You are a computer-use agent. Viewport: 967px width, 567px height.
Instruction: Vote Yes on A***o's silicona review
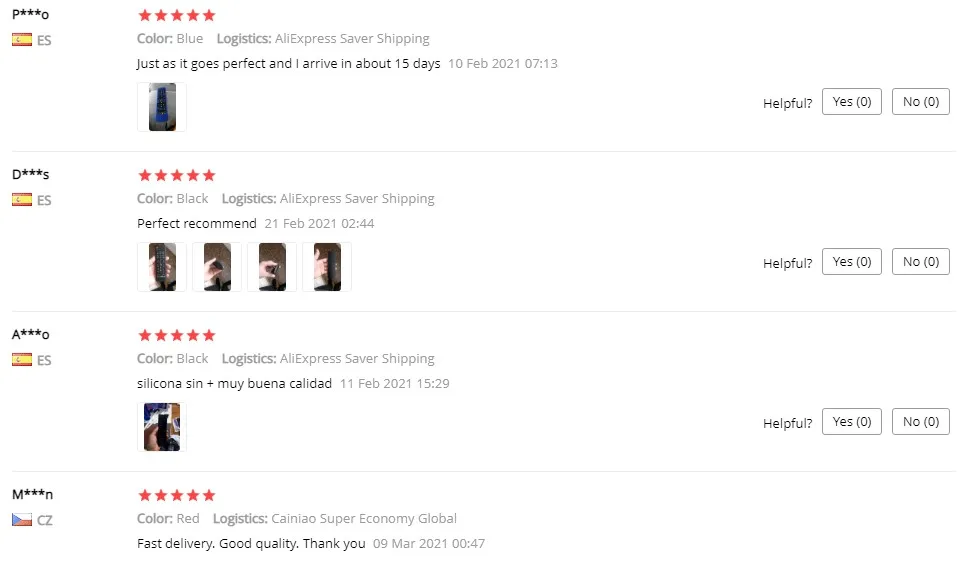(852, 421)
